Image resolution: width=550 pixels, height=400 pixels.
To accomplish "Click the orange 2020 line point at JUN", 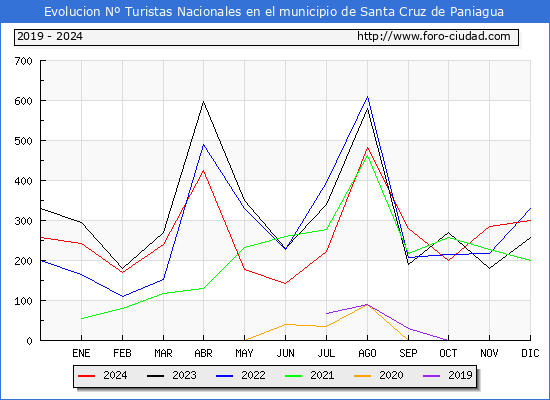I will (x=286, y=324).
